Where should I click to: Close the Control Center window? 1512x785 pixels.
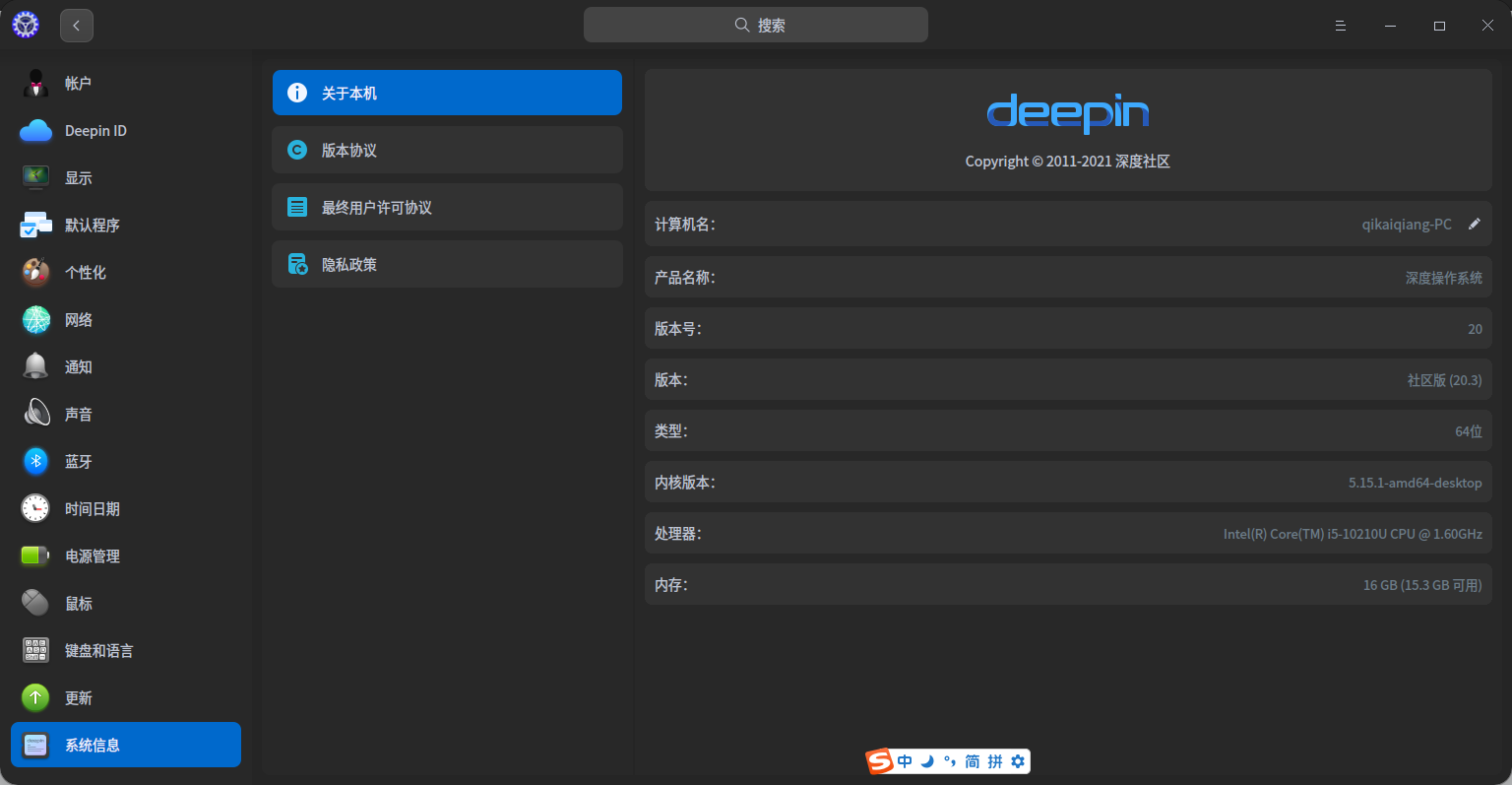pos(1487,26)
